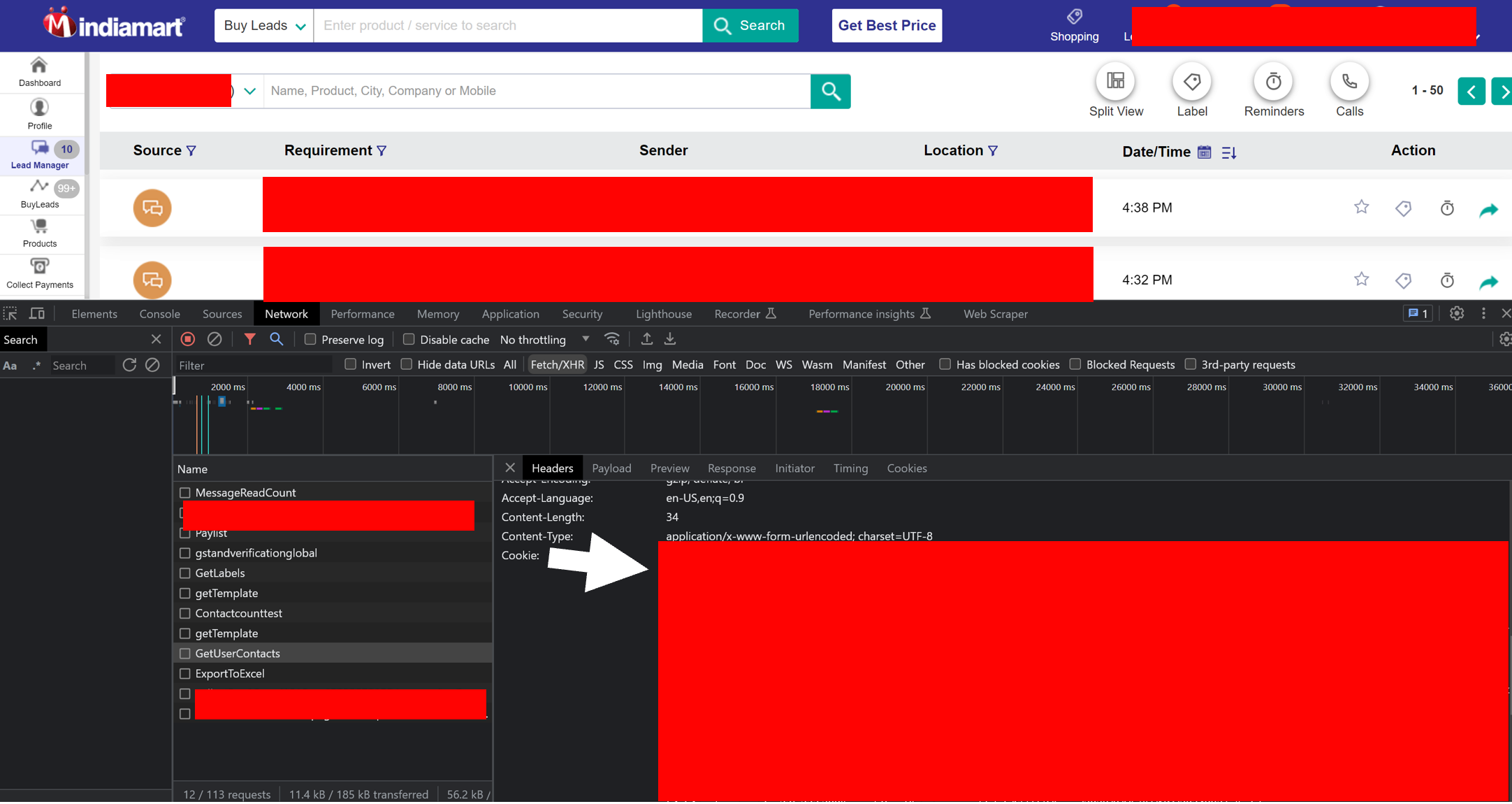Expand the Buy Leads dropdown
The image size is (1512, 804).
[263, 25]
